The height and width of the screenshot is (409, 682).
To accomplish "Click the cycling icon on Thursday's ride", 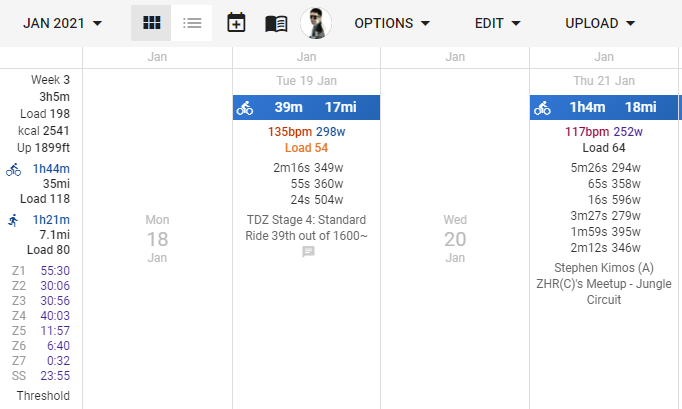I will tap(542, 108).
